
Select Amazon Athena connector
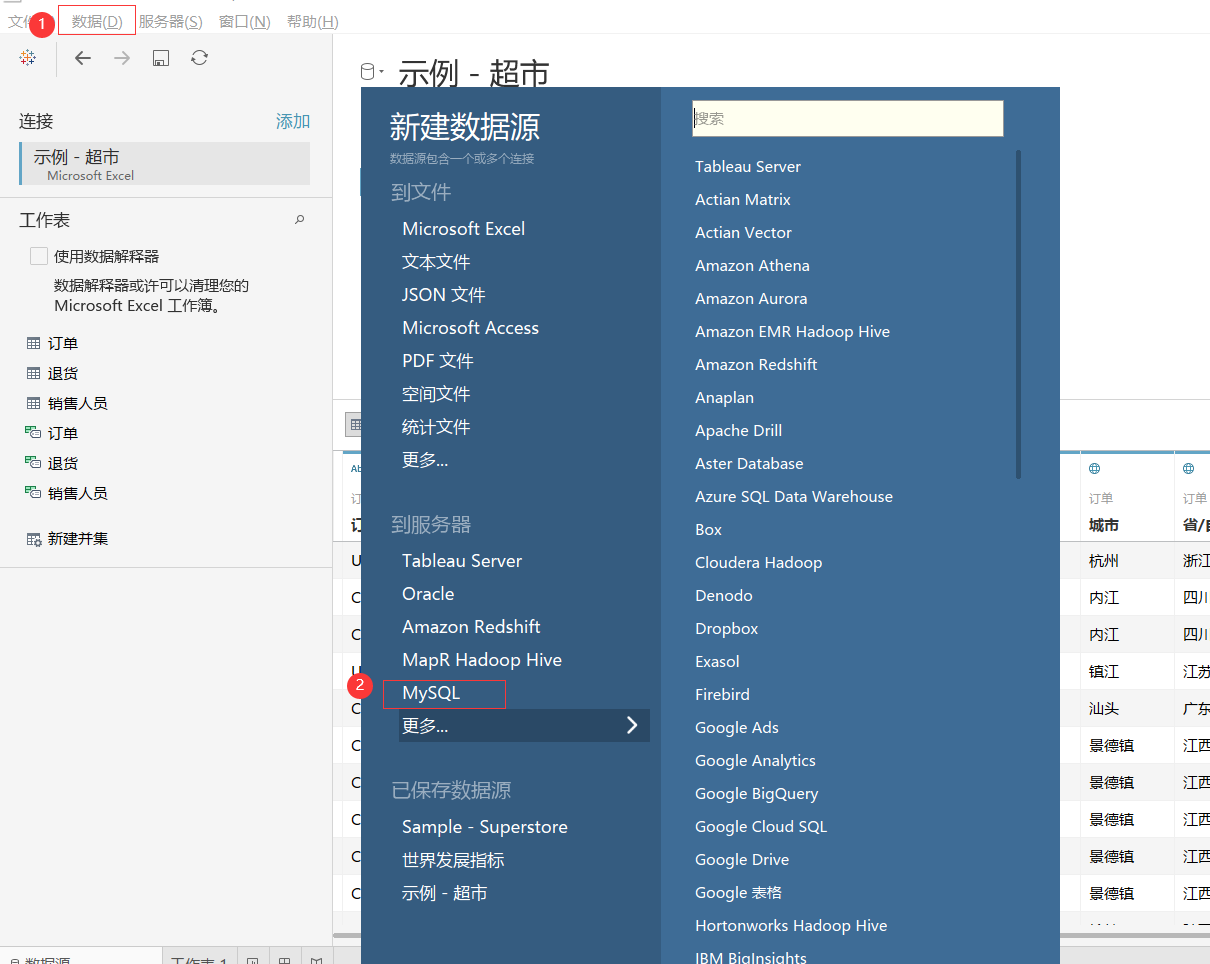pyautogui.click(x=752, y=265)
